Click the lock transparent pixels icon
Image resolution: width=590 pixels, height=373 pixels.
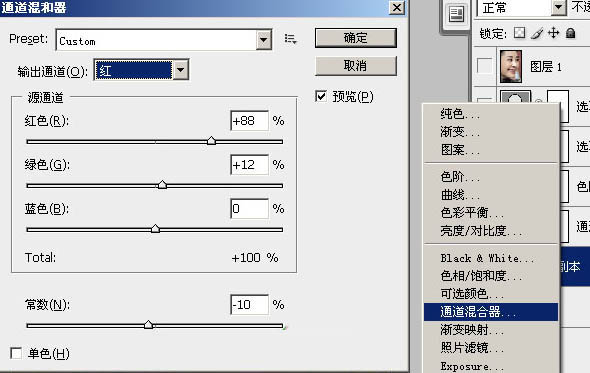coord(520,33)
